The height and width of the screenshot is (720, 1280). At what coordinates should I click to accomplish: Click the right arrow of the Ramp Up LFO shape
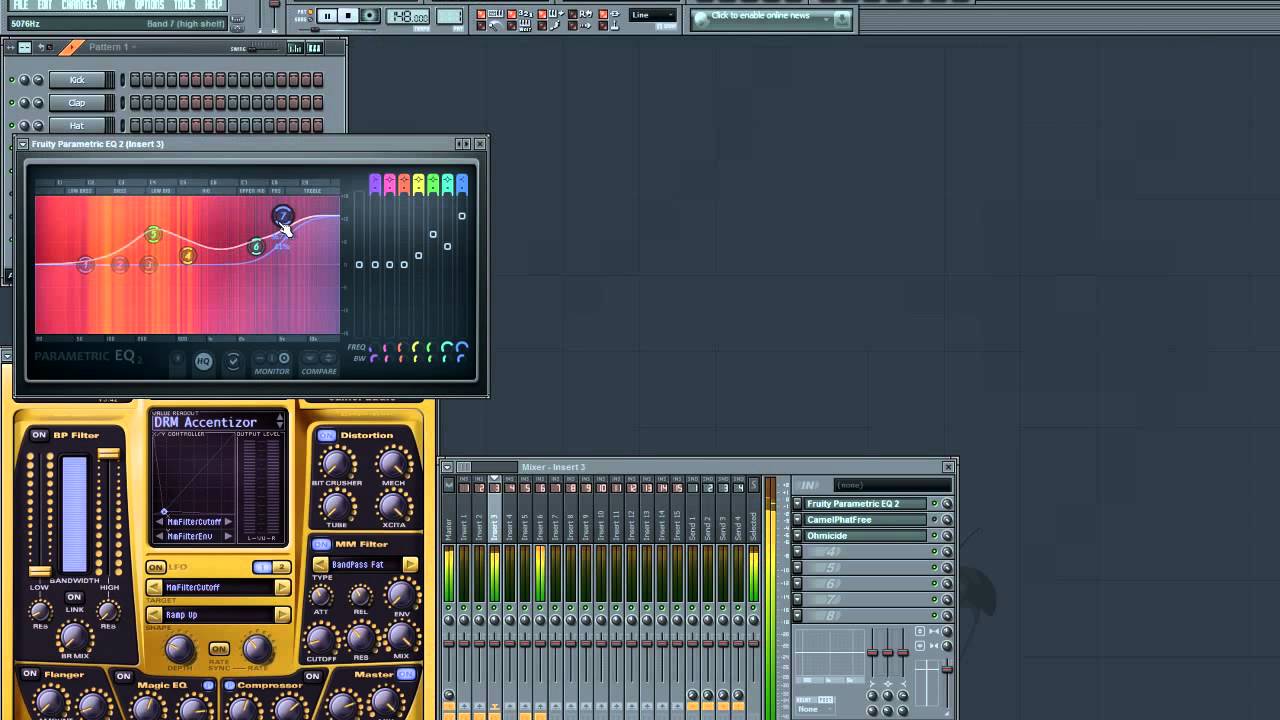tap(282, 614)
